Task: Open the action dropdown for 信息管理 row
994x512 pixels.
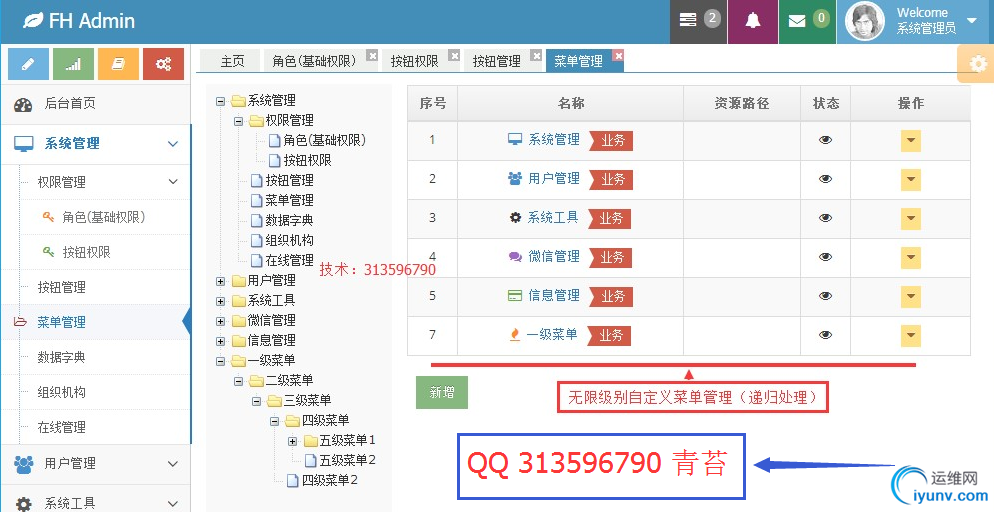Action: coord(910,297)
